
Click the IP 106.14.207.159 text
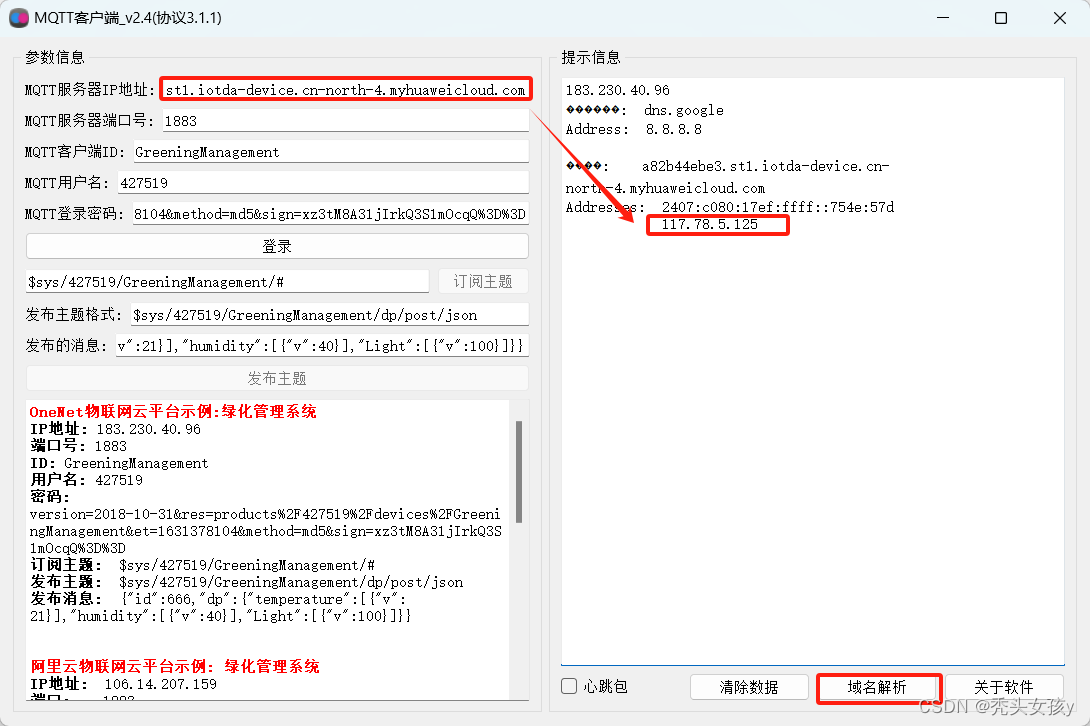[x=161, y=684]
